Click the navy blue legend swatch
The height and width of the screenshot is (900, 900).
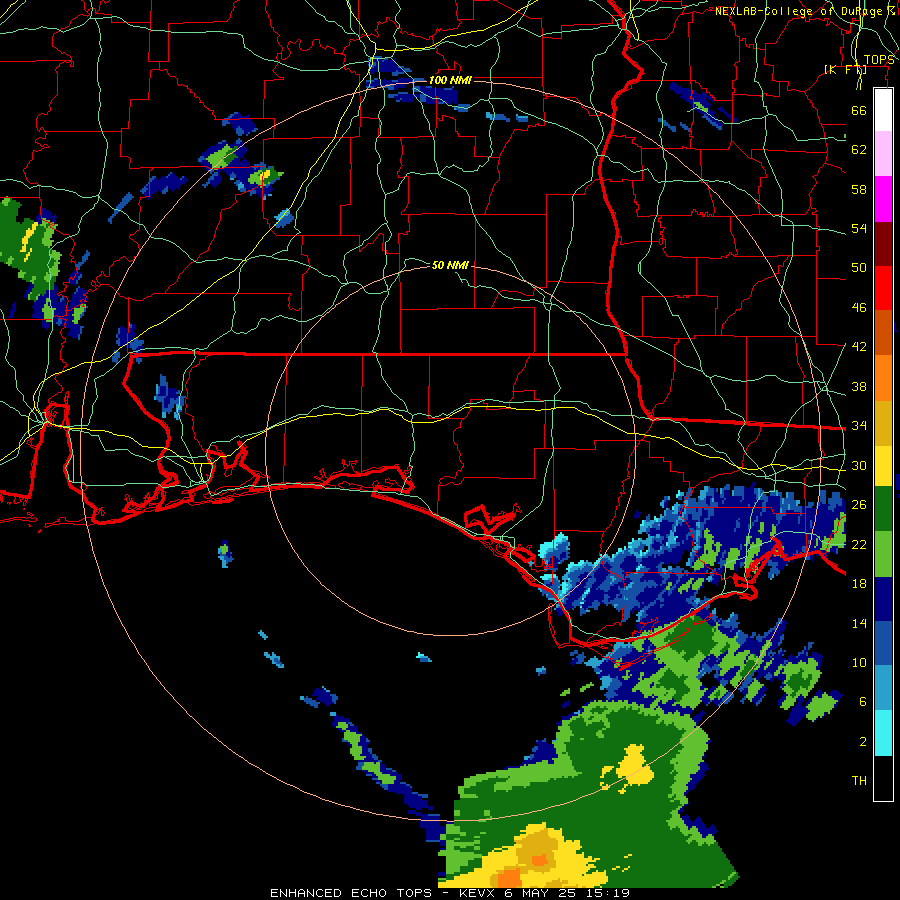(883, 599)
